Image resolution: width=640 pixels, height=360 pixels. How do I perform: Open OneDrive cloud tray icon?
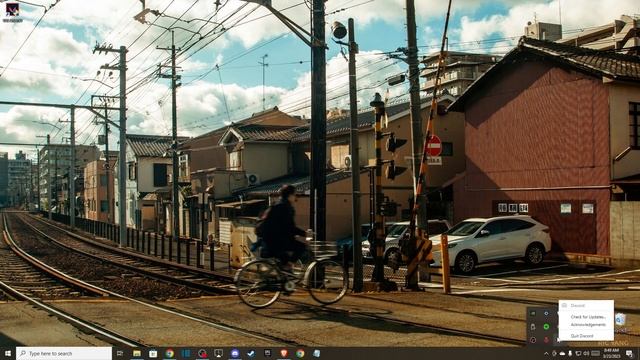click(x=562, y=353)
